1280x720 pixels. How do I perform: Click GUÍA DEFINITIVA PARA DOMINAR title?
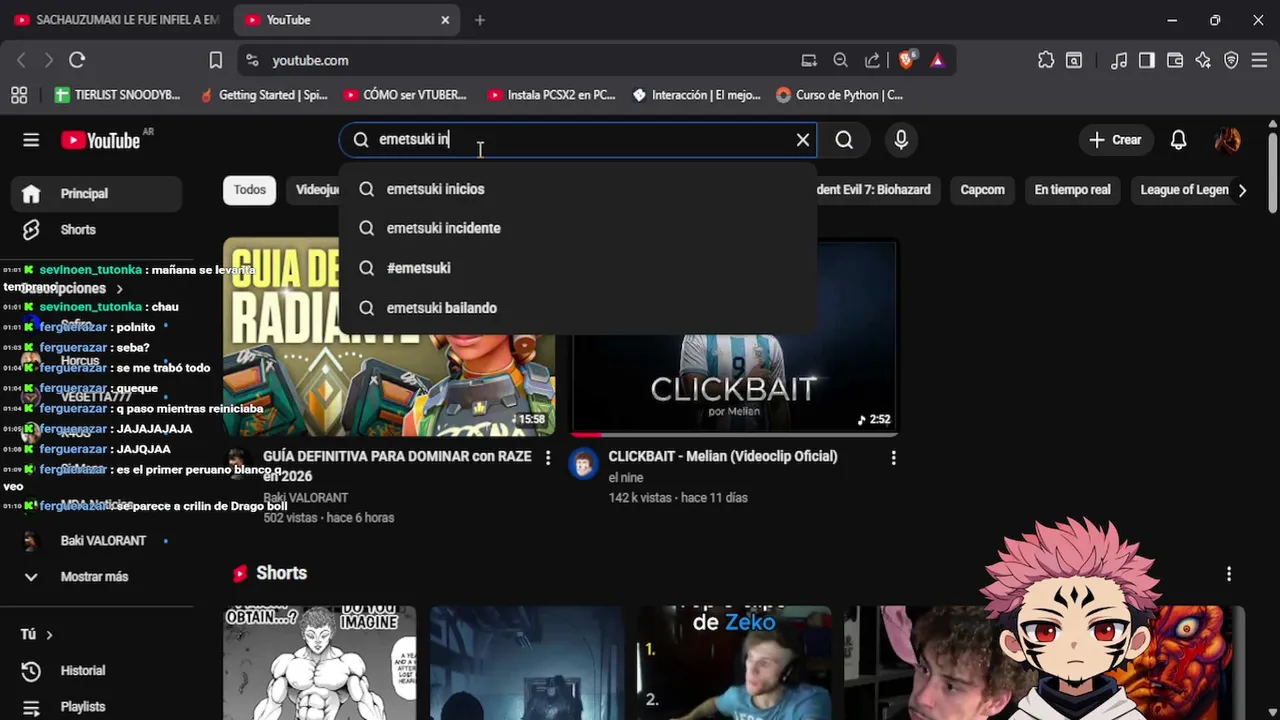(x=397, y=466)
